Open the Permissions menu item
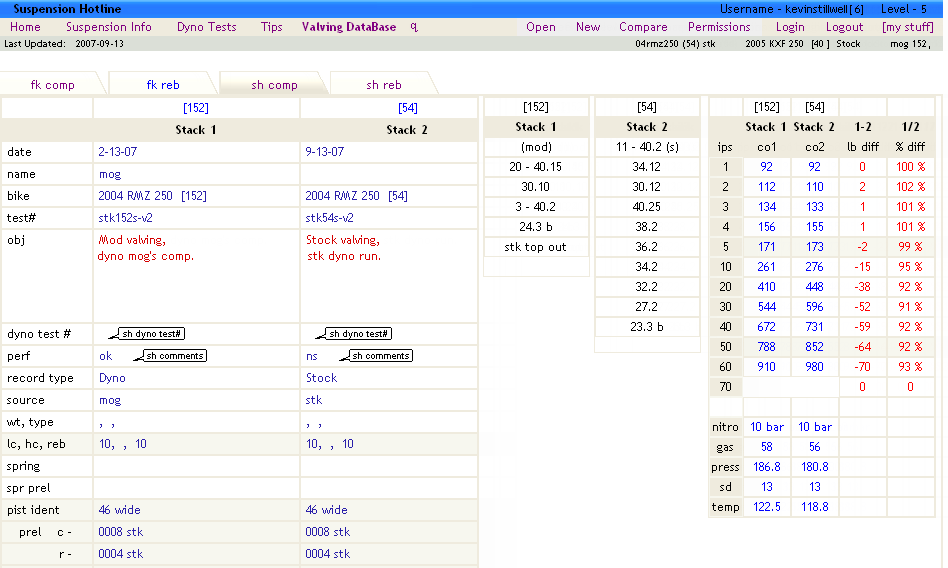Screen dimensions: 948x568 click(x=719, y=27)
